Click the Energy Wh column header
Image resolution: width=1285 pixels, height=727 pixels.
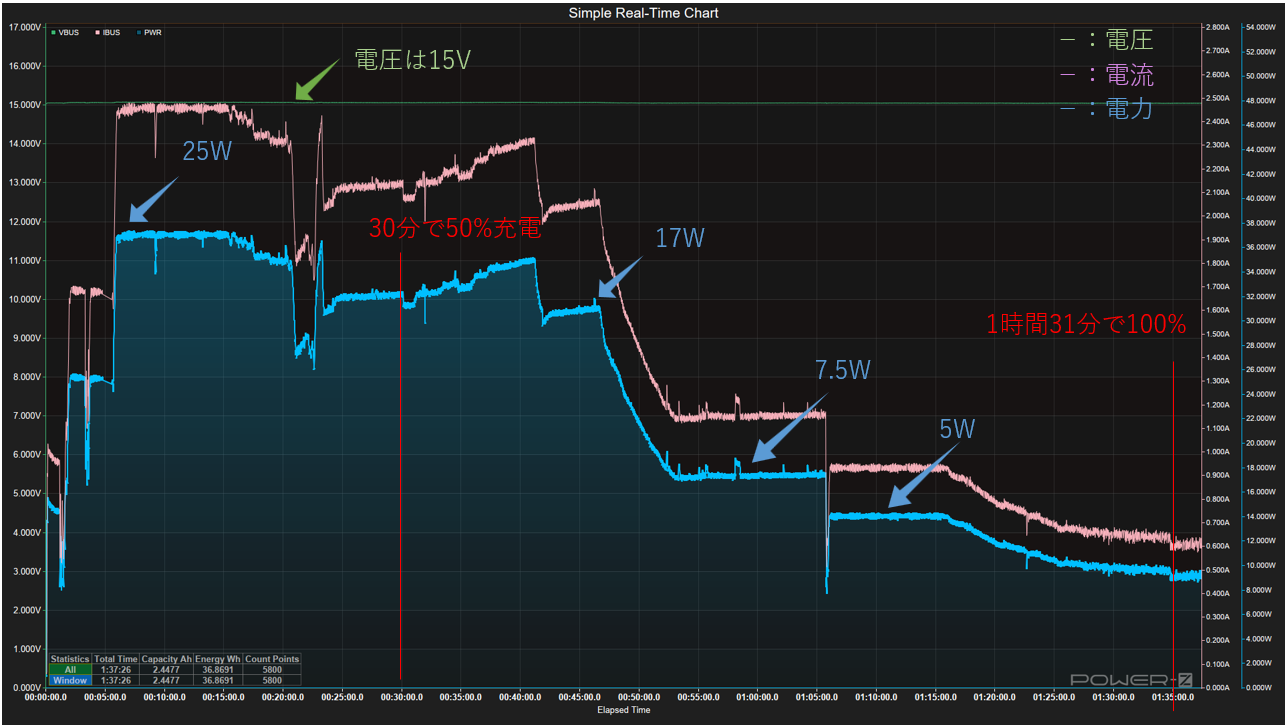[218, 660]
